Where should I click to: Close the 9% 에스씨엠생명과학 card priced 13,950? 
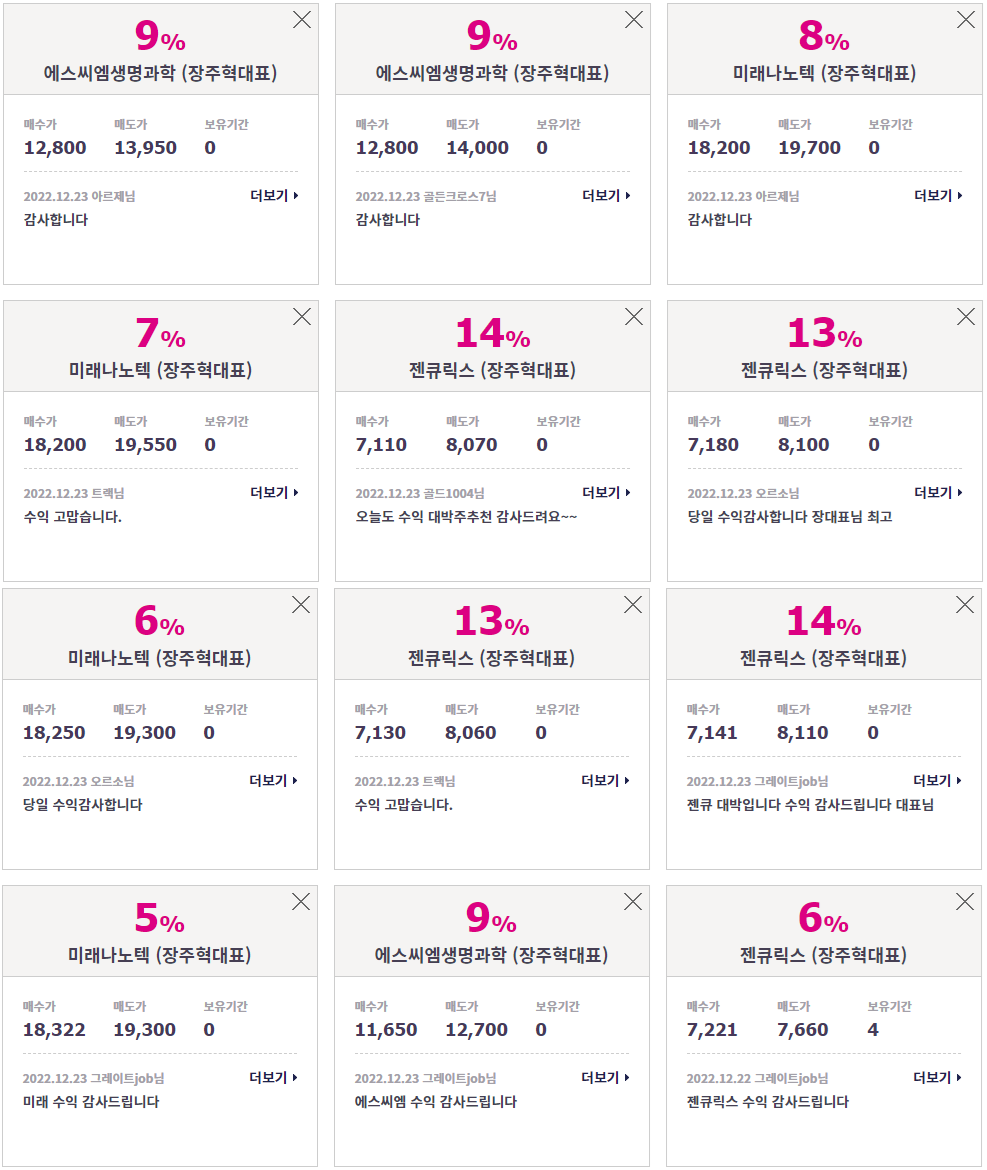coord(302,19)
